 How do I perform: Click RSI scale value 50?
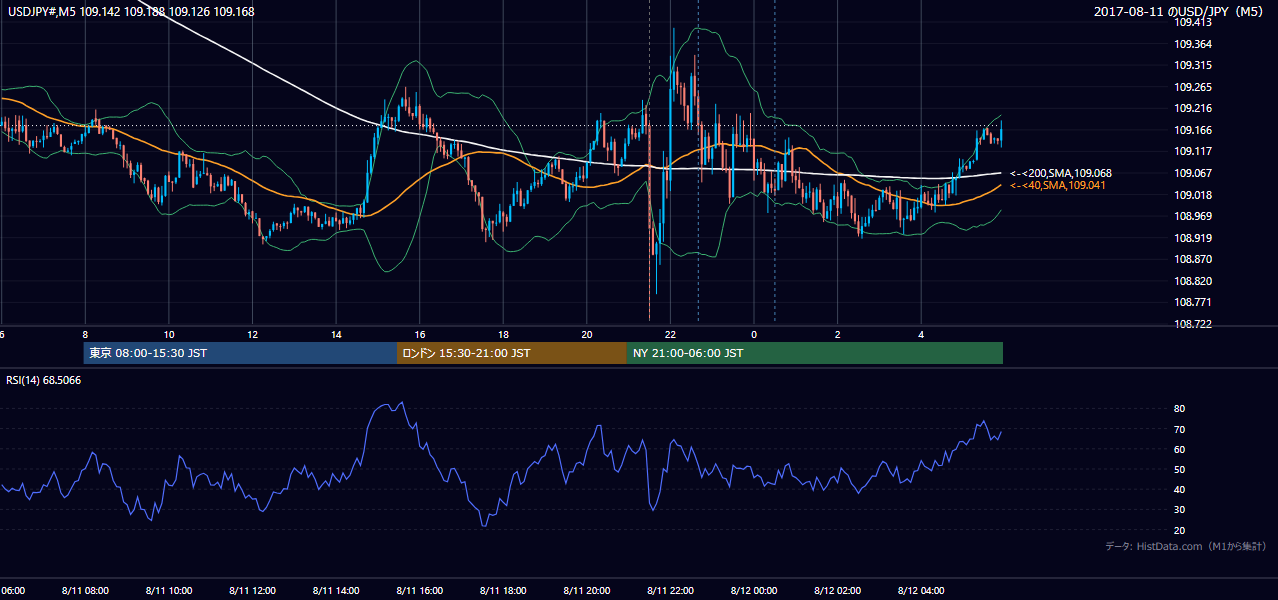[1180, 469]
